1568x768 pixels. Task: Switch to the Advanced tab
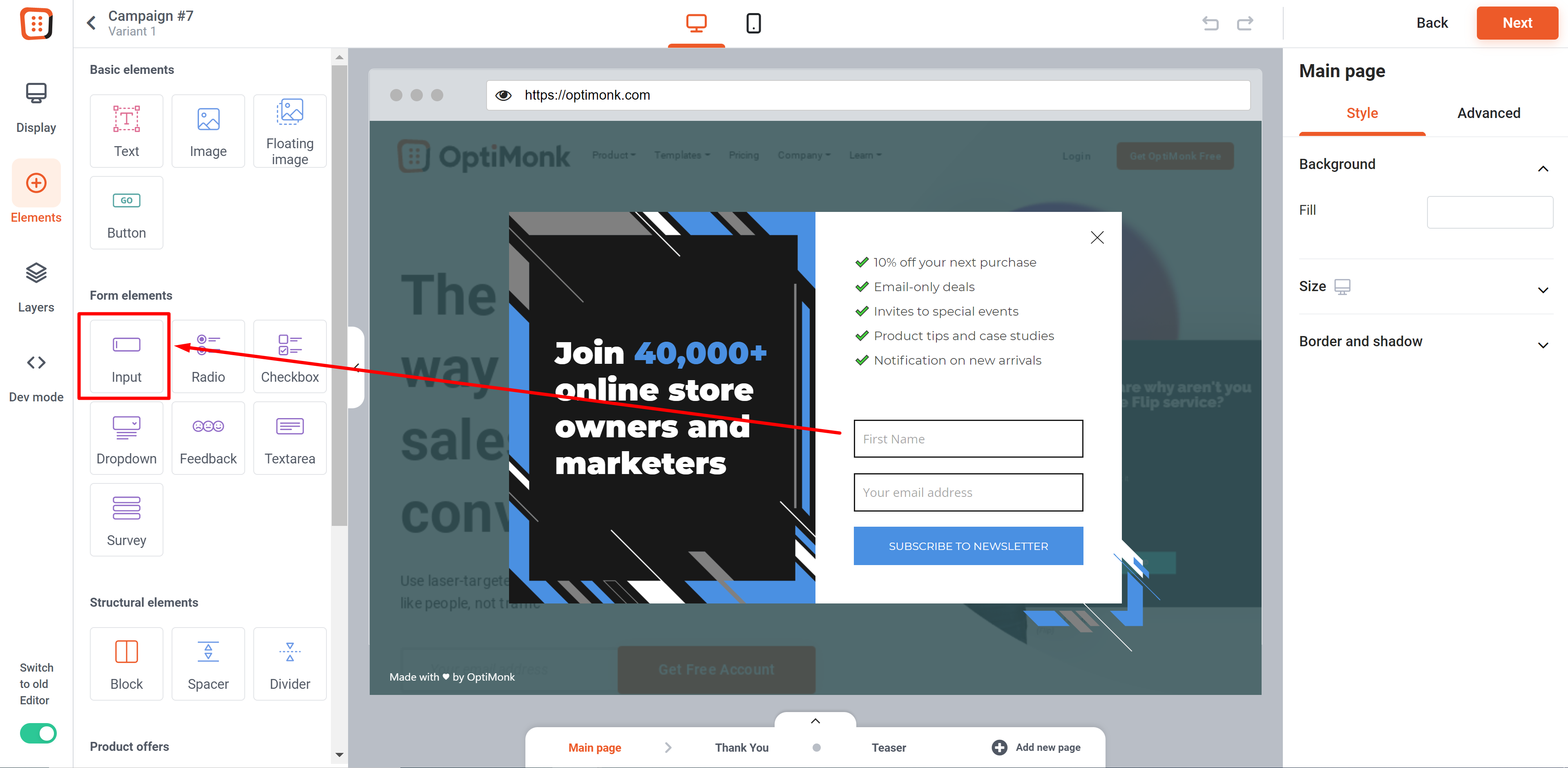tap(1488, 113)
